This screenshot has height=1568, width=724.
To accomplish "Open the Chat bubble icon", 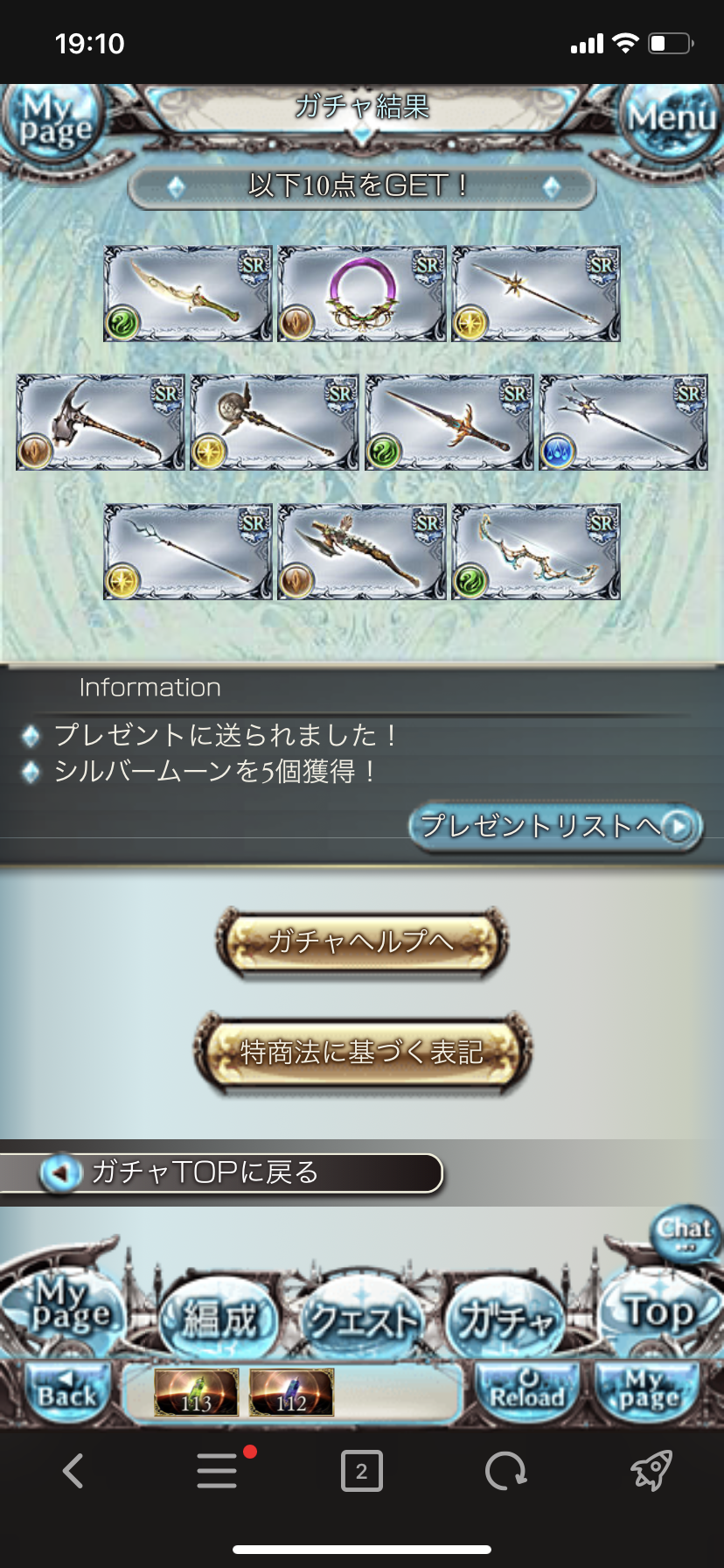I will pos(686,1232).
